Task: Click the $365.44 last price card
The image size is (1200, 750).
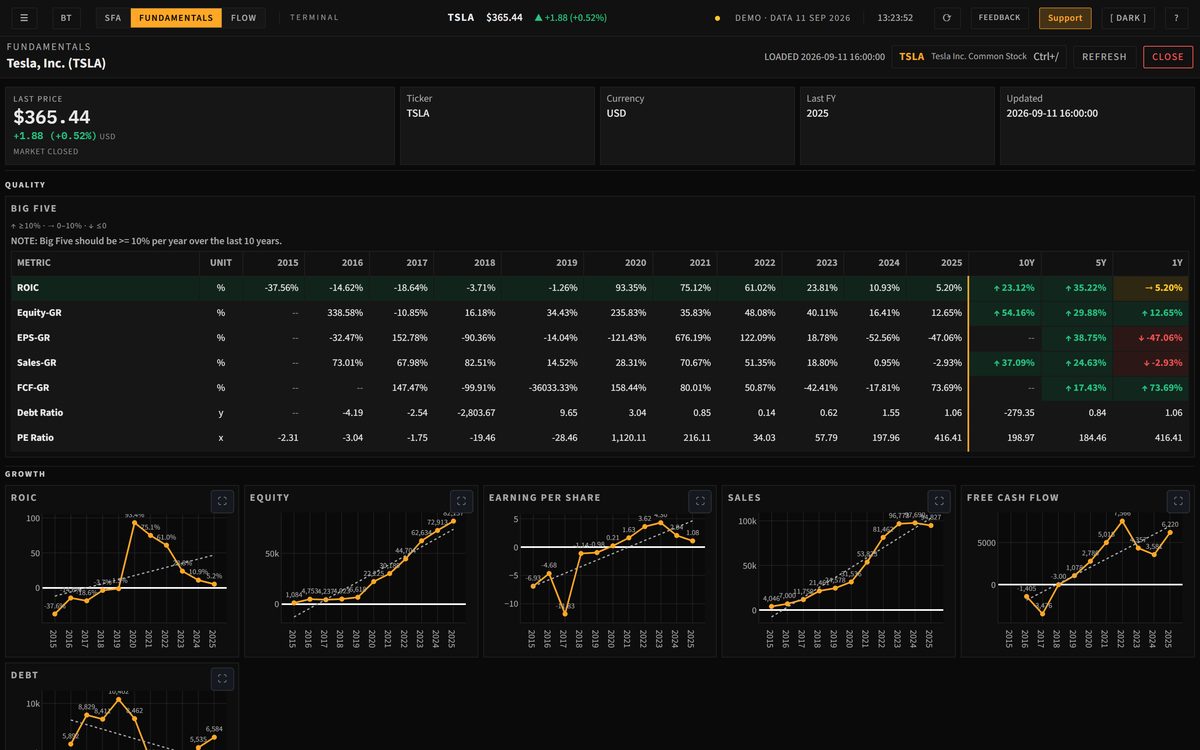Action: pos(200,125)
